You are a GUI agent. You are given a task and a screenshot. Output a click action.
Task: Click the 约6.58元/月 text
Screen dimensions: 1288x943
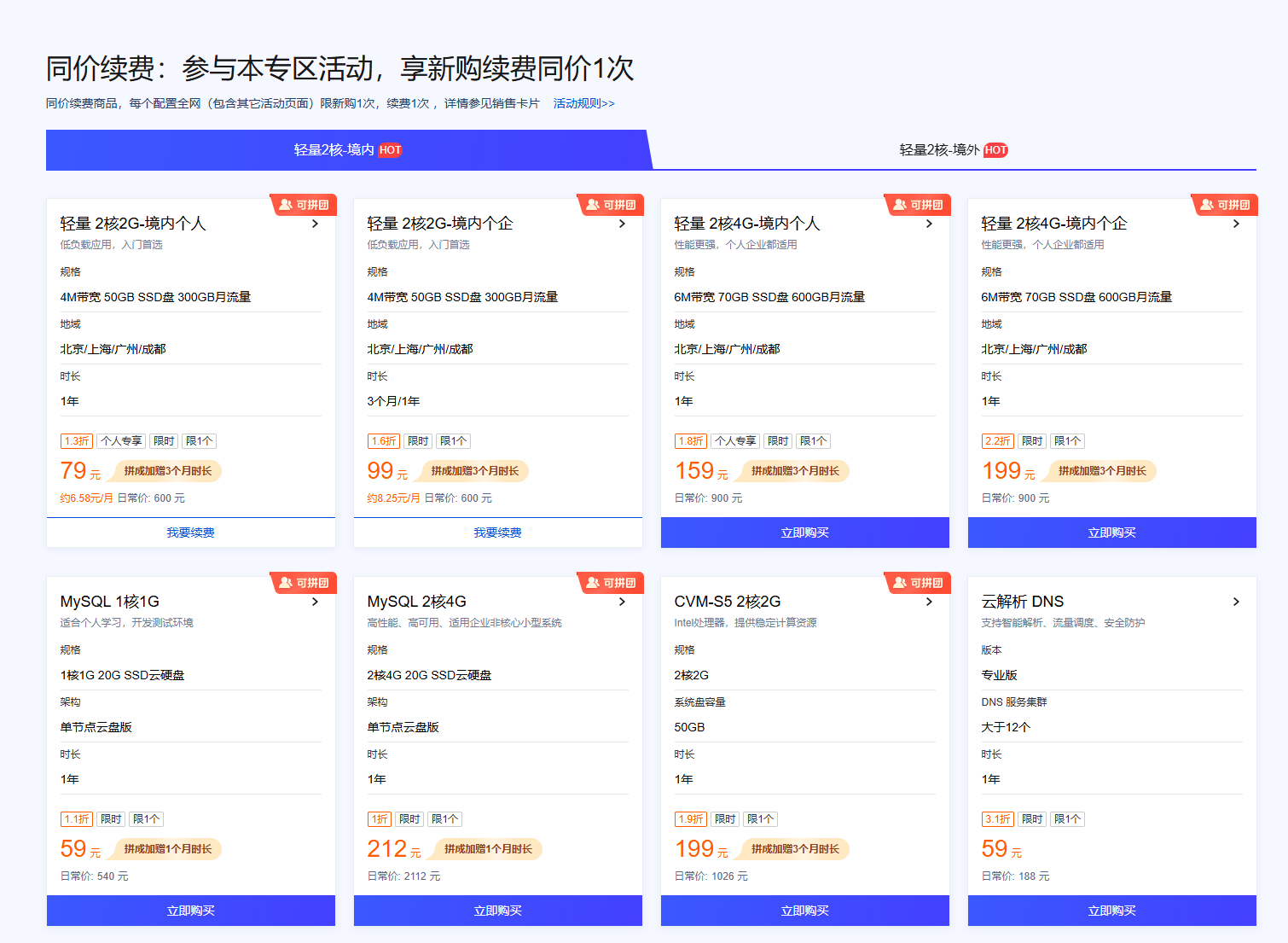pos(86,498)
